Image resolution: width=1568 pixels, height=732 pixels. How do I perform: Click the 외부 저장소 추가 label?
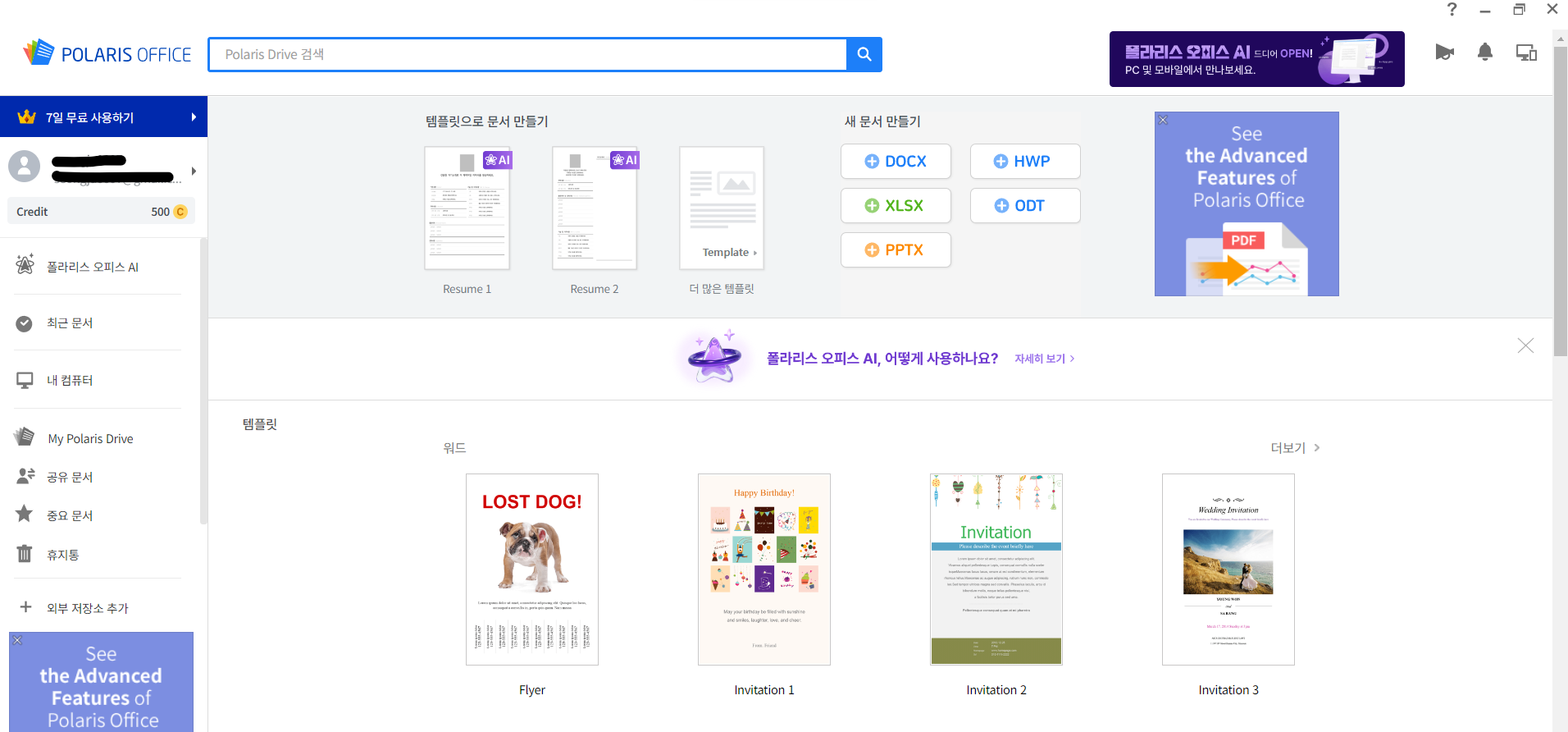click(88, 608)
